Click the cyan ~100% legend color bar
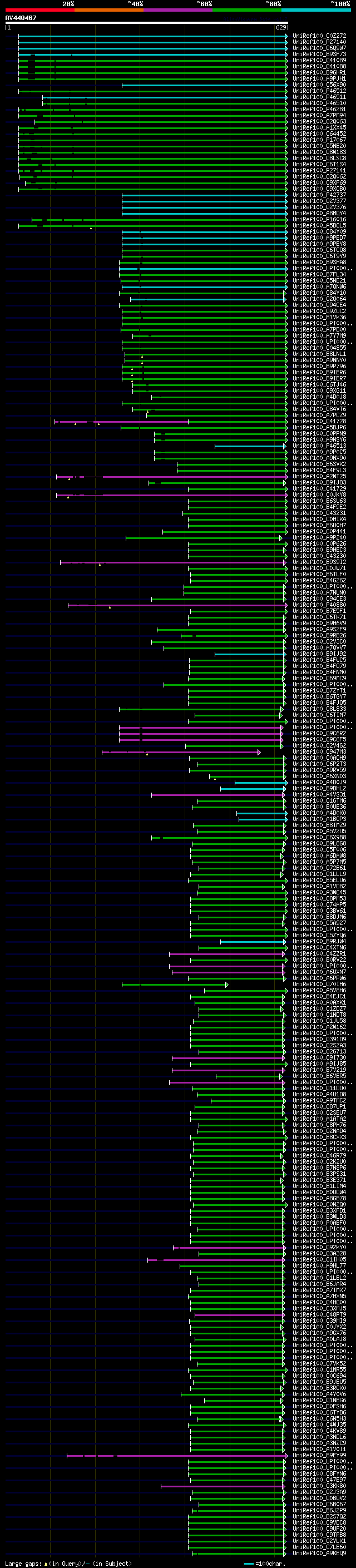356x1568 pixels. pos(317,10)
